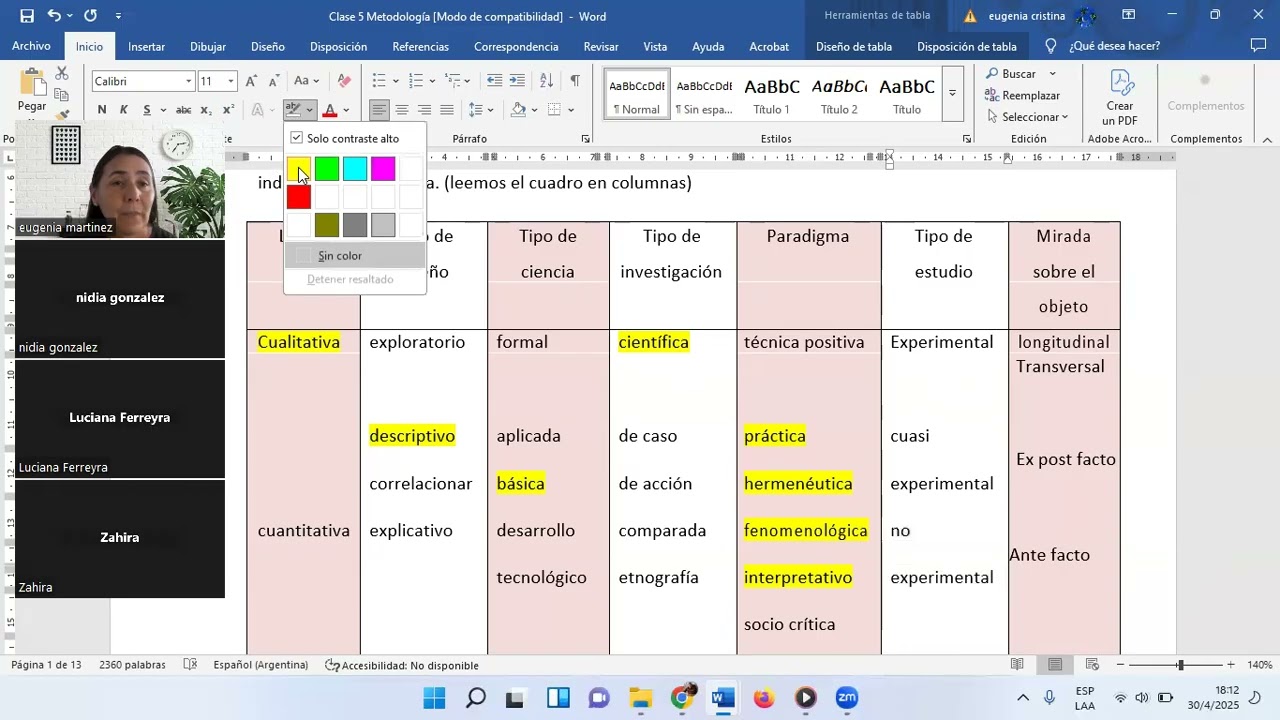Open the font name Calibri dropdown

pyautogui.click(x=188, y=81)
